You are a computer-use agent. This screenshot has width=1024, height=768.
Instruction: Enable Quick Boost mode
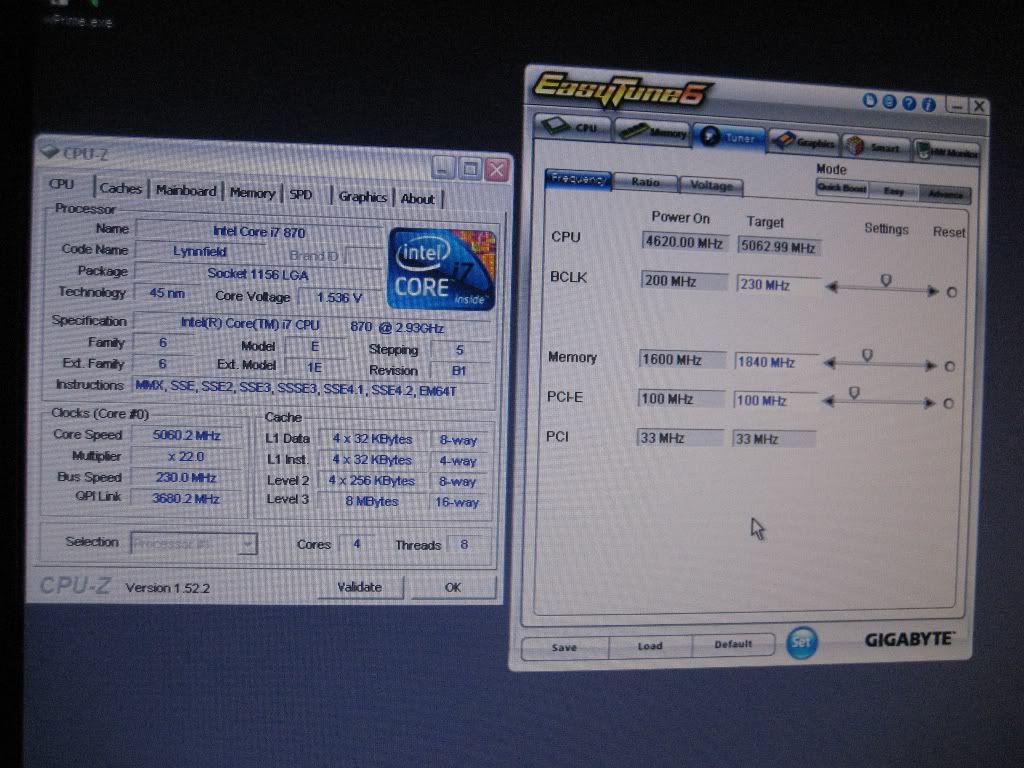pyautogui.click(x=842, y=188)
